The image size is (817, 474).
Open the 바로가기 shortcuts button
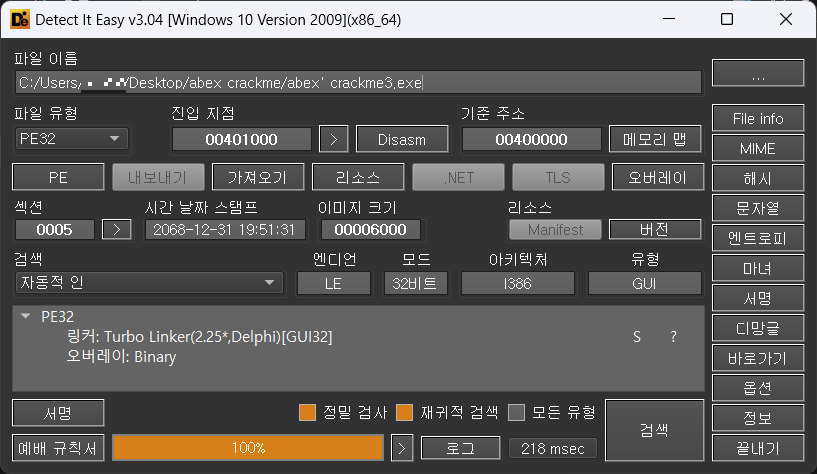tap(758, 358)
